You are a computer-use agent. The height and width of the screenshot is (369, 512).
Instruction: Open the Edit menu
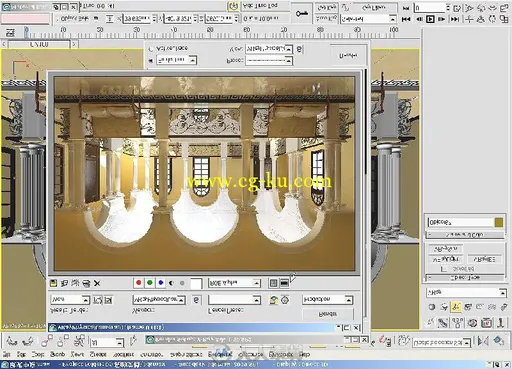[x=21, y=354]
